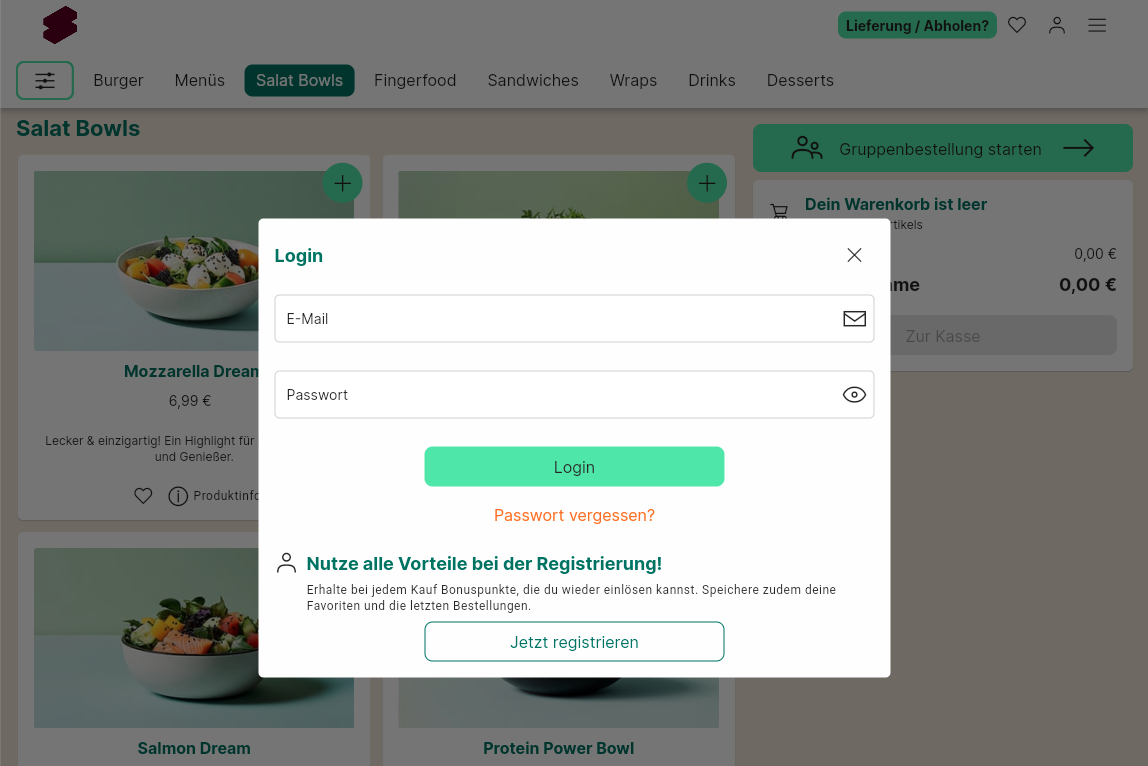Click Jetzt registrieren button
The width and height of the screenshot is (1148, 766).
coord(574,642)
